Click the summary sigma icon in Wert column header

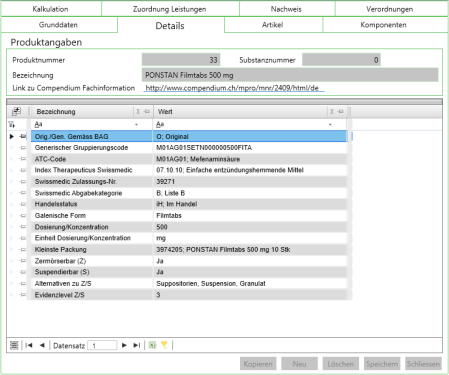(x=332, y=112)
